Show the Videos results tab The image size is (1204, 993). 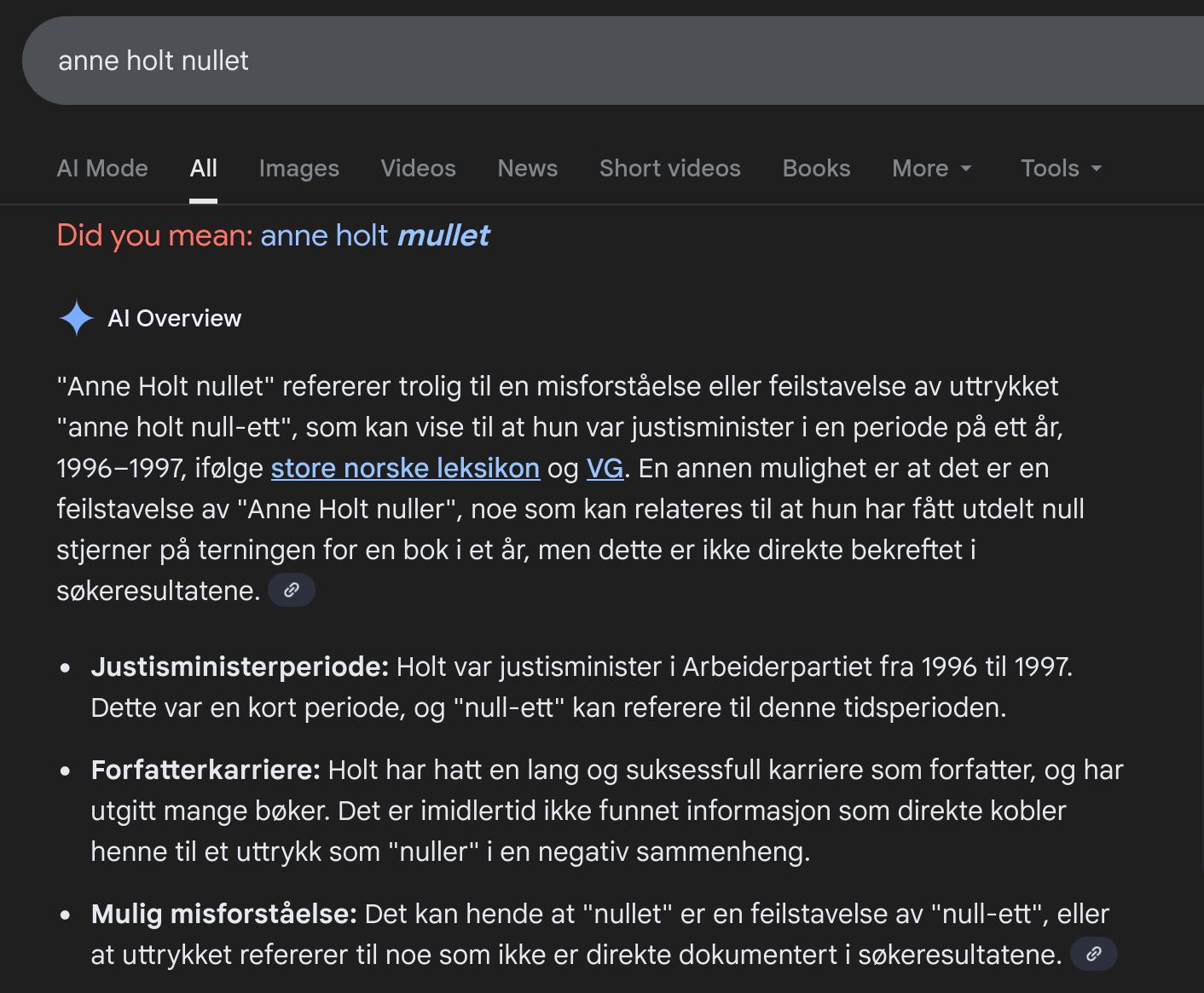(x=418, y=169)
